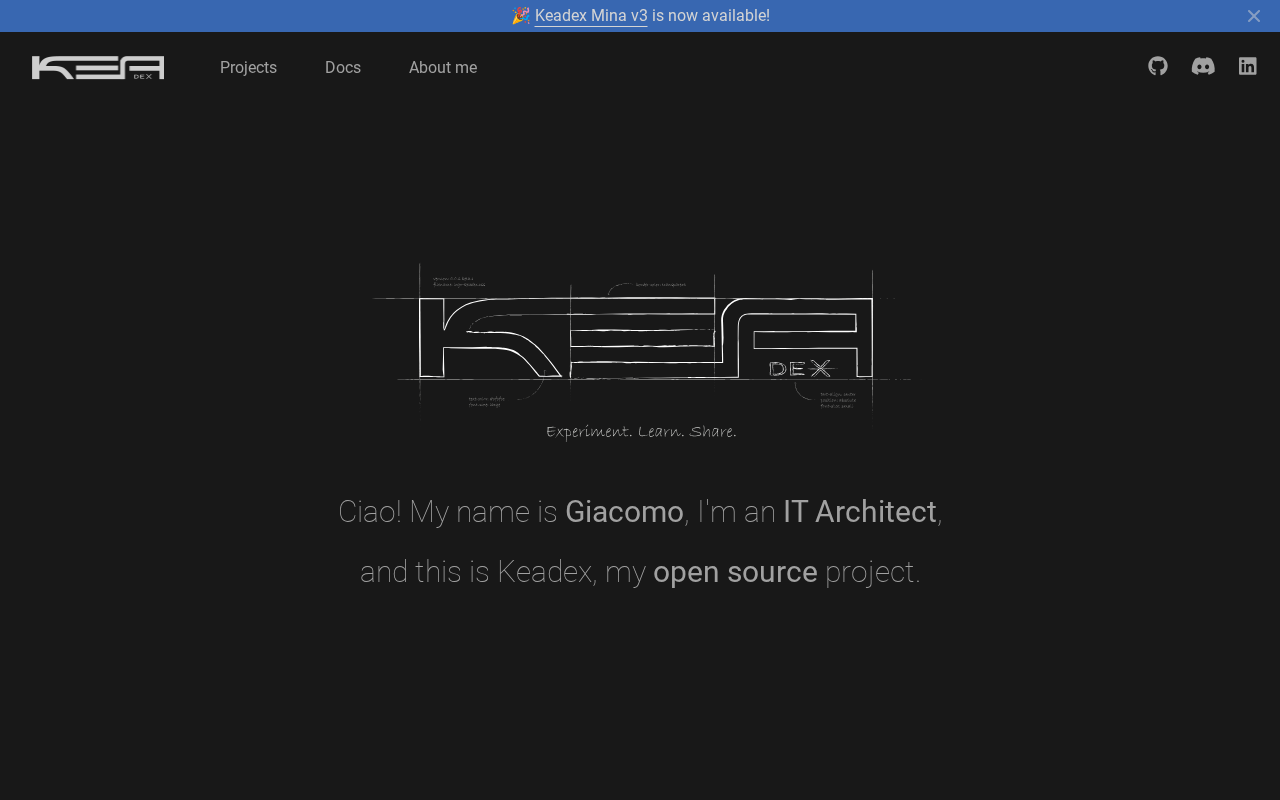Click the Keadex logo in navbar

click(x=98, y=67)
